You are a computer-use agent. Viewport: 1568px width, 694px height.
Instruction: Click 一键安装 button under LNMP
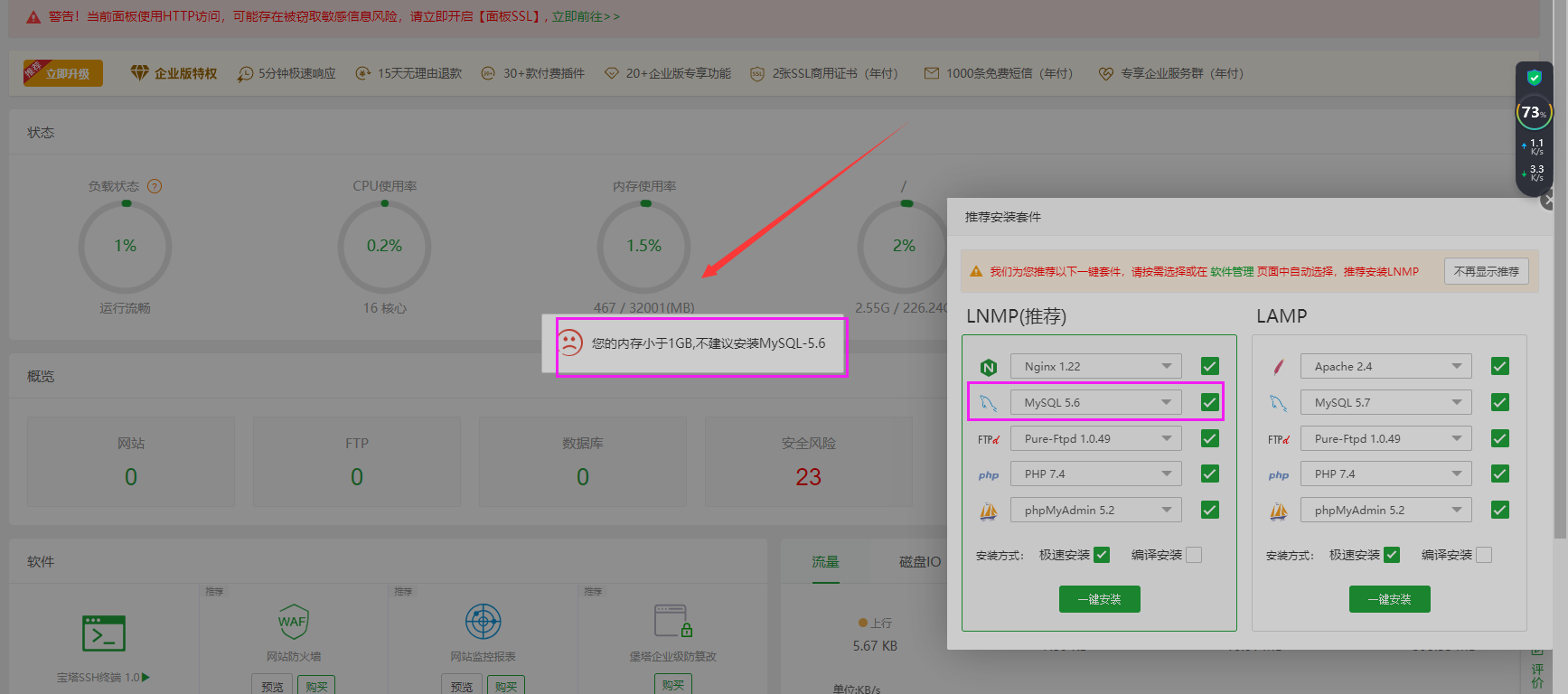point(1100,599)
